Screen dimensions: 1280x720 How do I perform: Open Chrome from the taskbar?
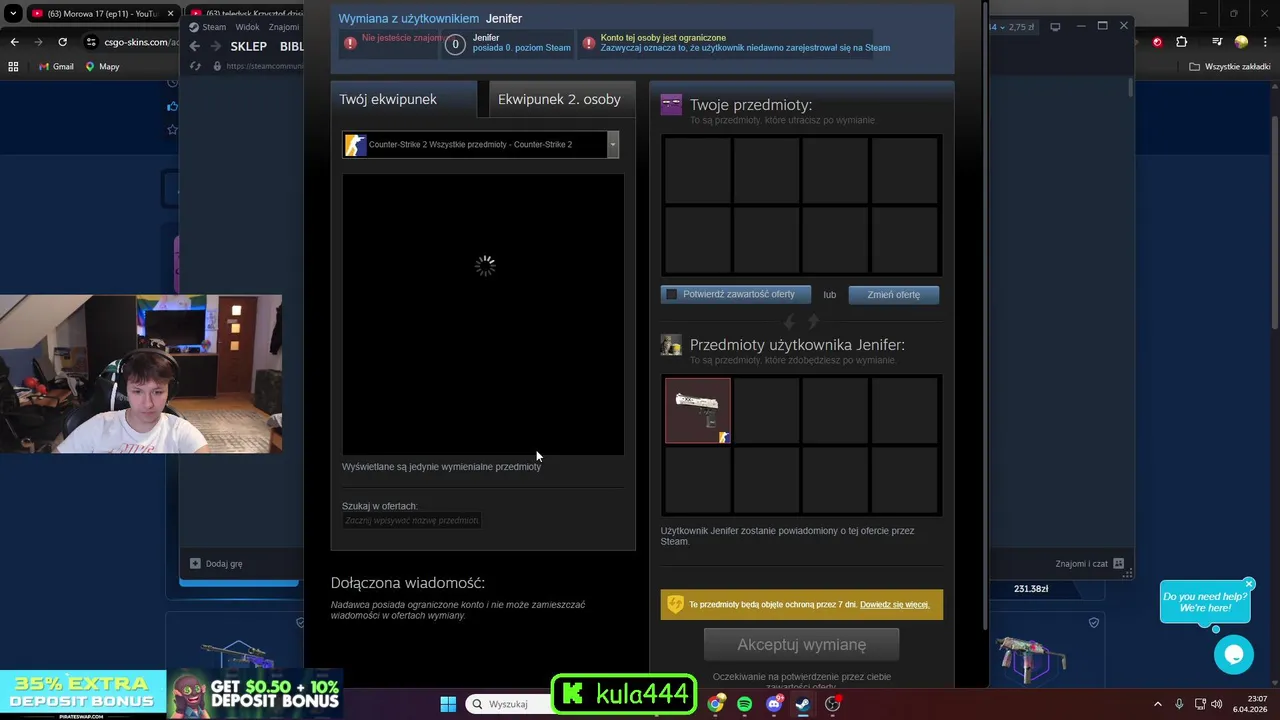pos(715,704)
